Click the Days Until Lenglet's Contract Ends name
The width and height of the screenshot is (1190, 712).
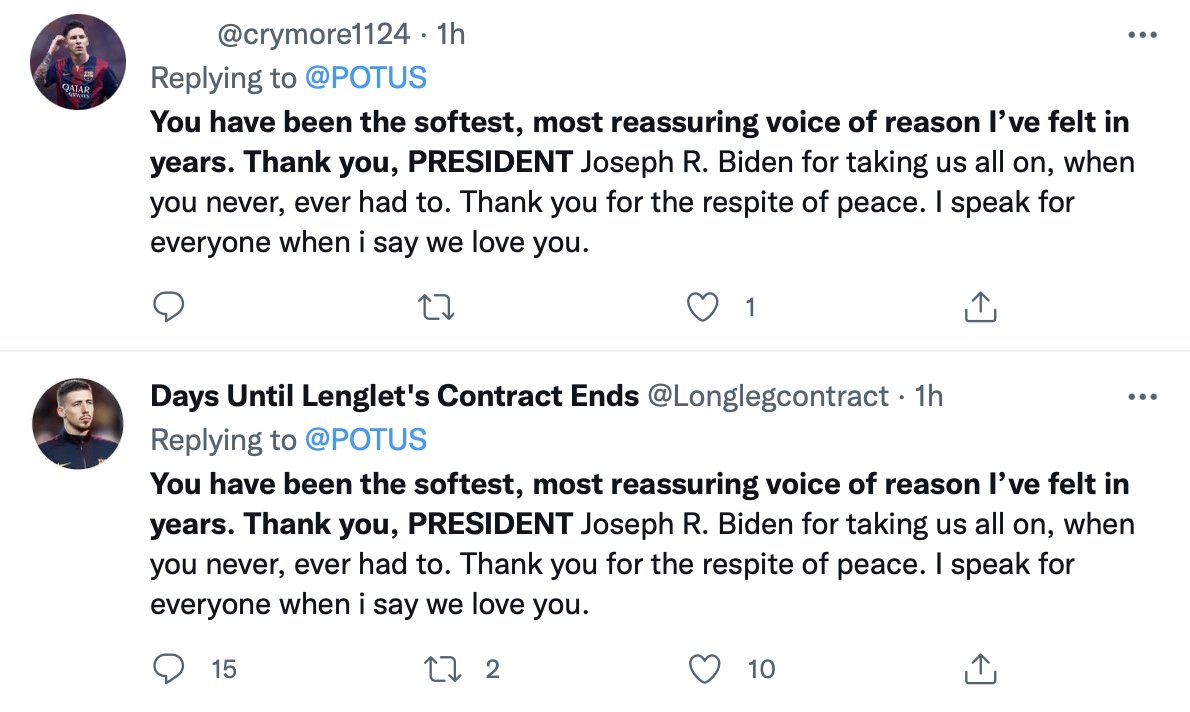click(x=394, y=397)
